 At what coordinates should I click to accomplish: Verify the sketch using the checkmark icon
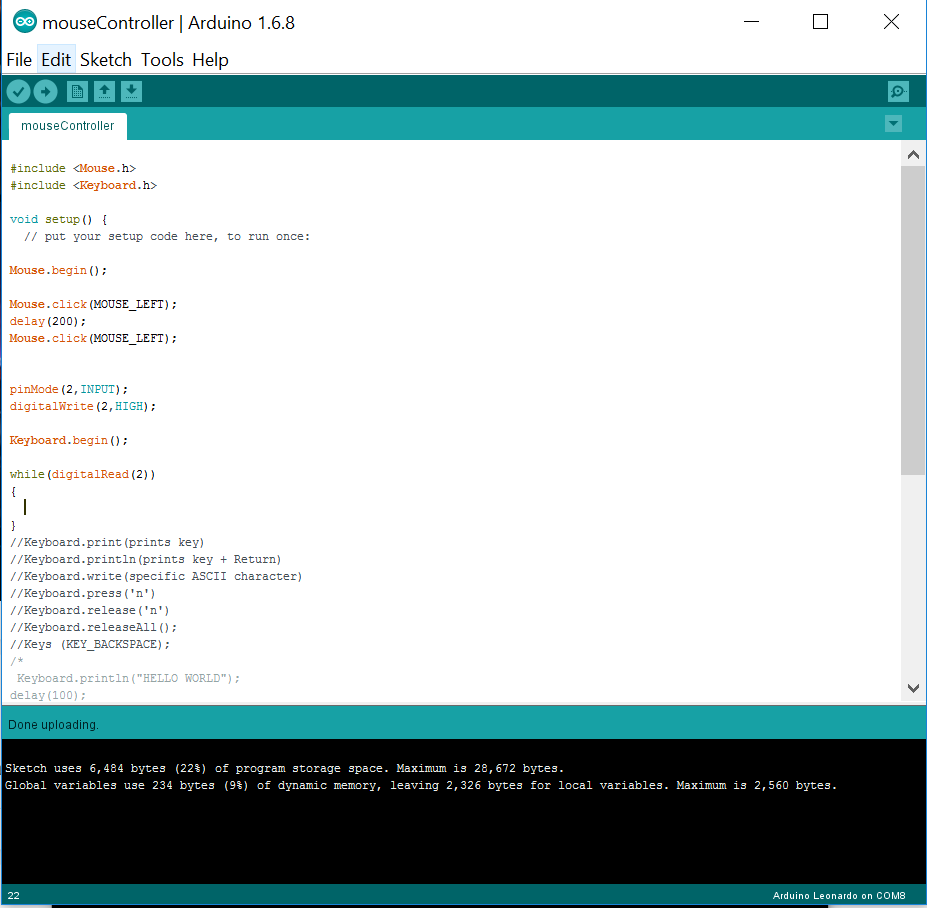18,91
